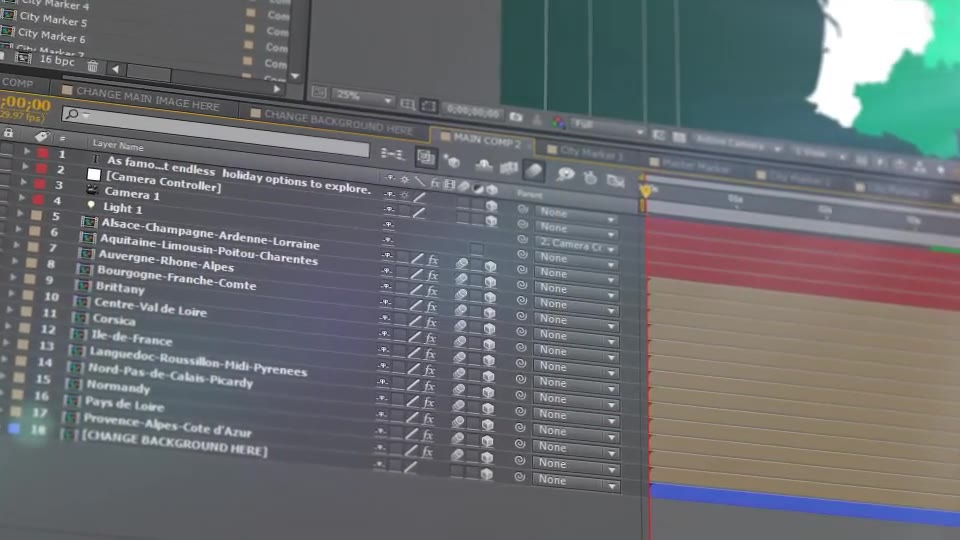The image size is (960, 540).
Task: Click the 16 bpc color depth button
Action: (56, 61)
